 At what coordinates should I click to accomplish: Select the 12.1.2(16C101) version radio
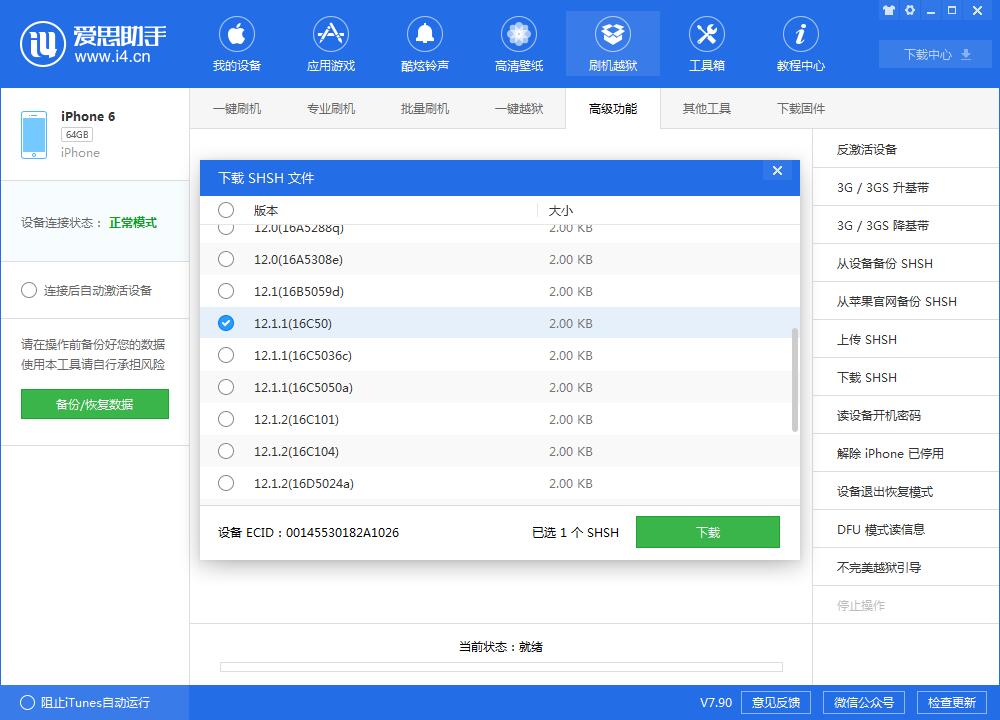click(226, 419)
